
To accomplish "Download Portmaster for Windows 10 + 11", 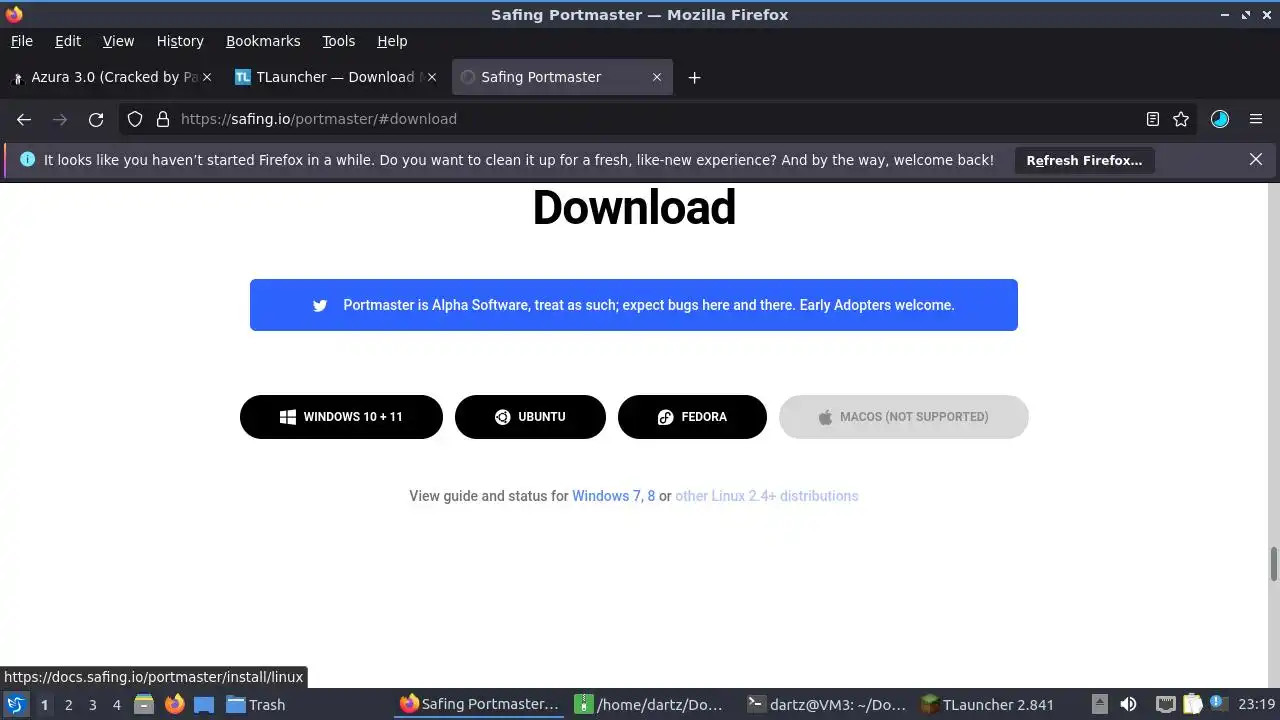I will pos(341,417).
